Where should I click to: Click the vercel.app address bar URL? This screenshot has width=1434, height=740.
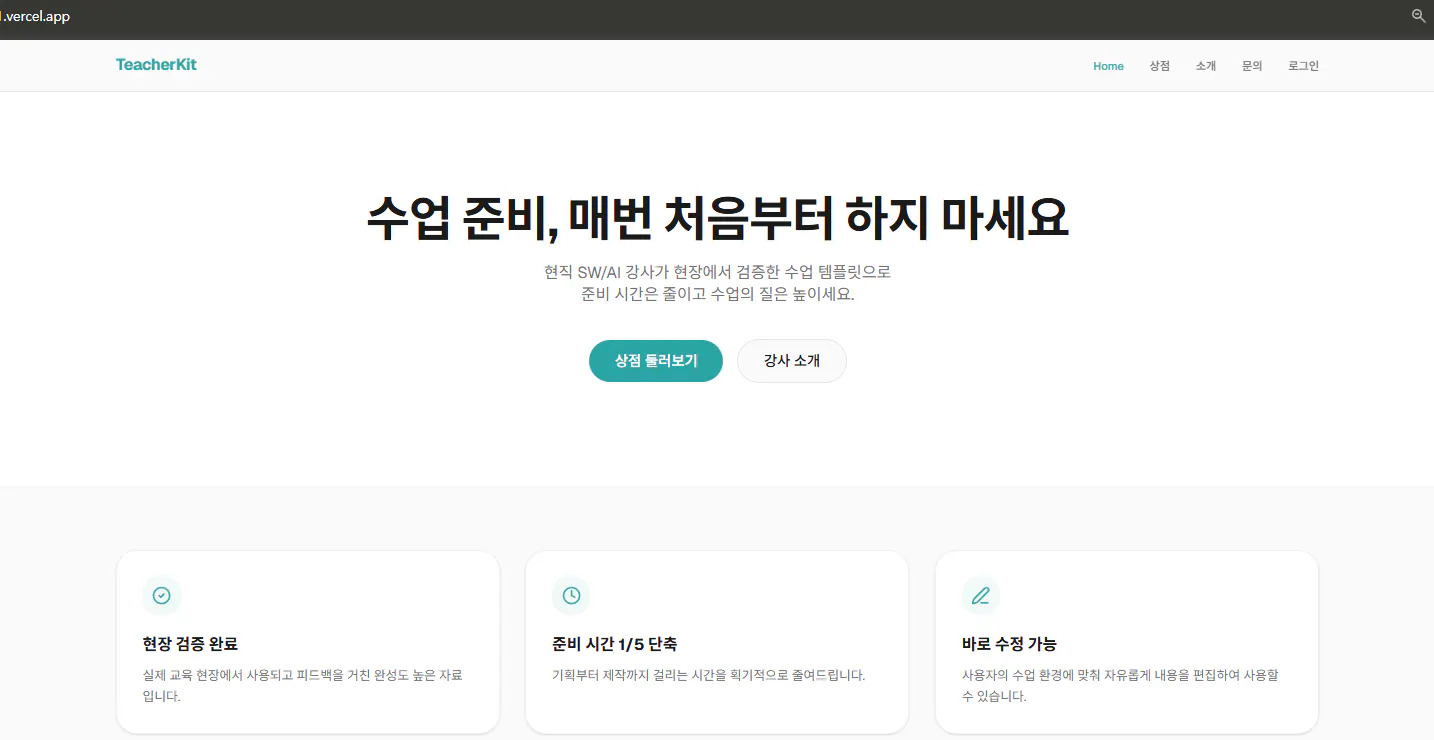coord(36,16)
